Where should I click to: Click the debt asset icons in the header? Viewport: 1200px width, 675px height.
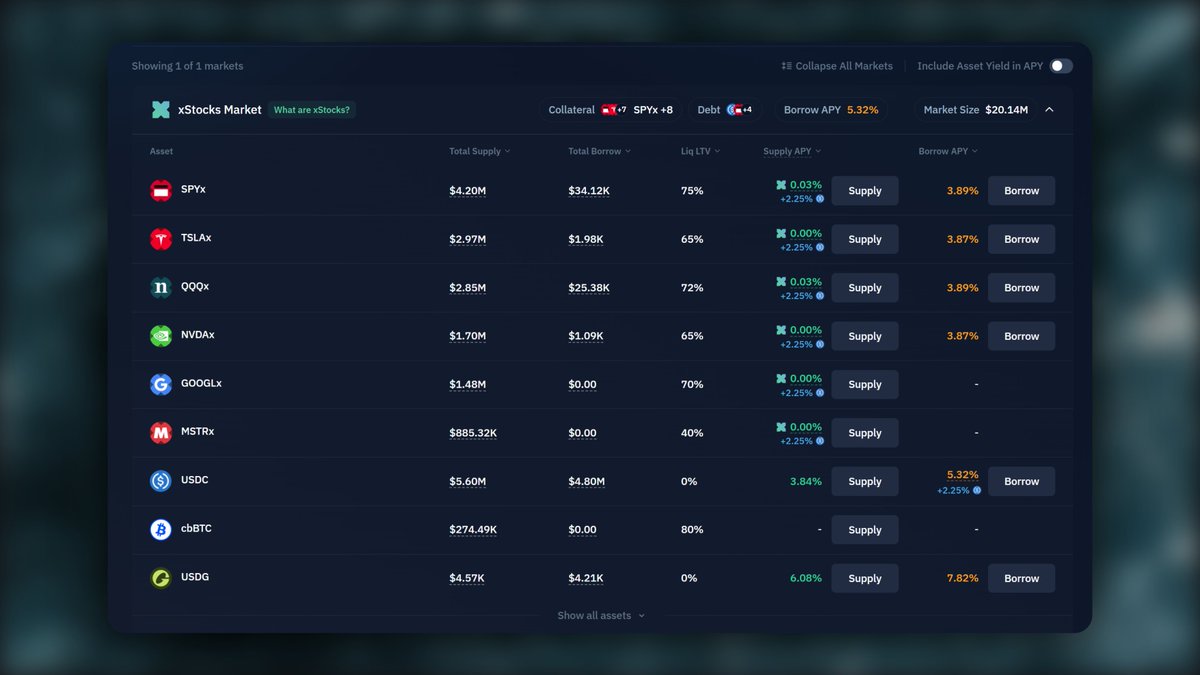740,110
